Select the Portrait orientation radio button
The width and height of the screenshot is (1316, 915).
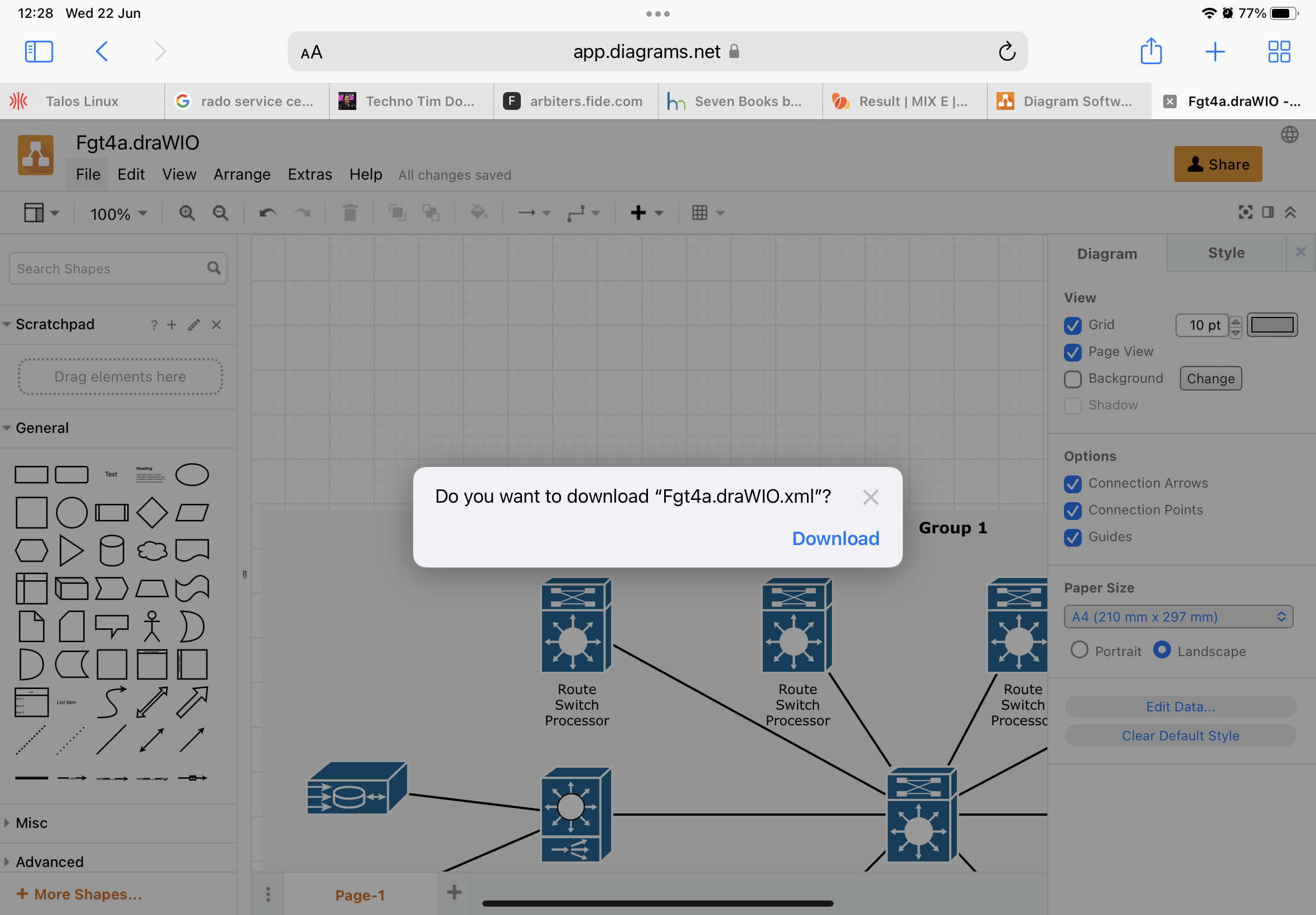1081,650
